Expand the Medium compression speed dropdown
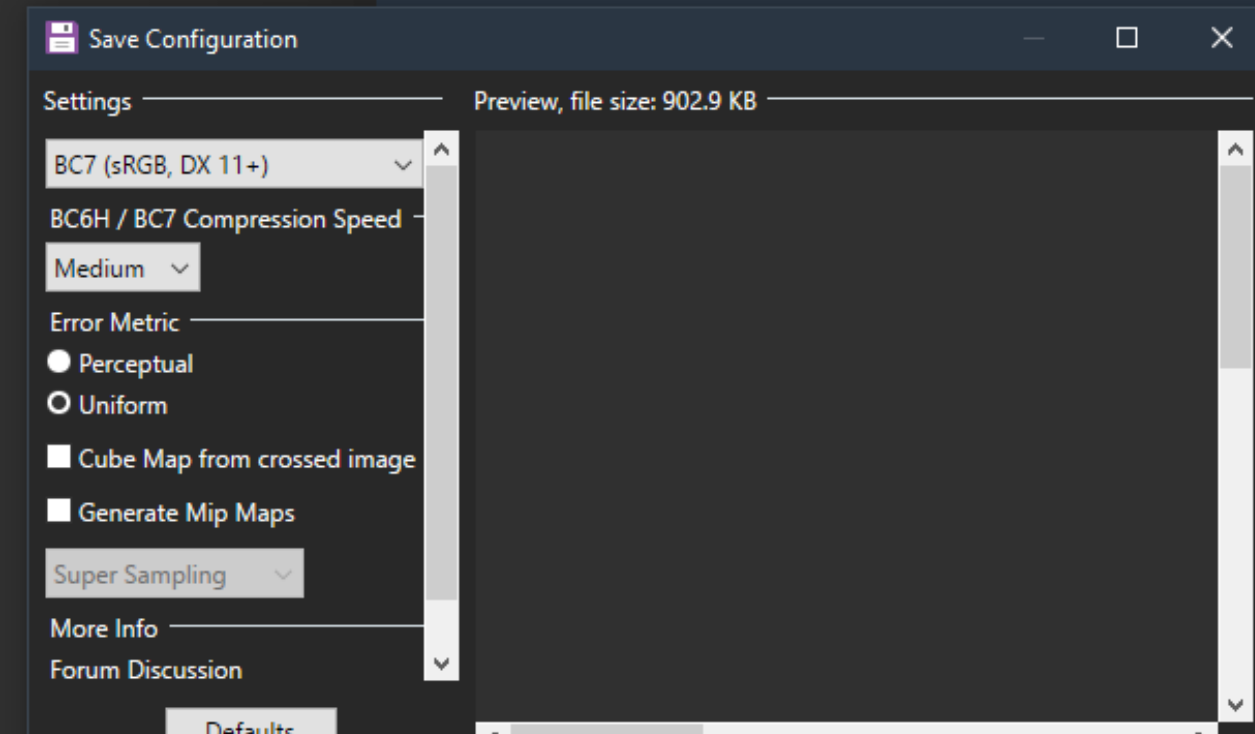Screen dimensions: 1255x734 coord(122,268)
